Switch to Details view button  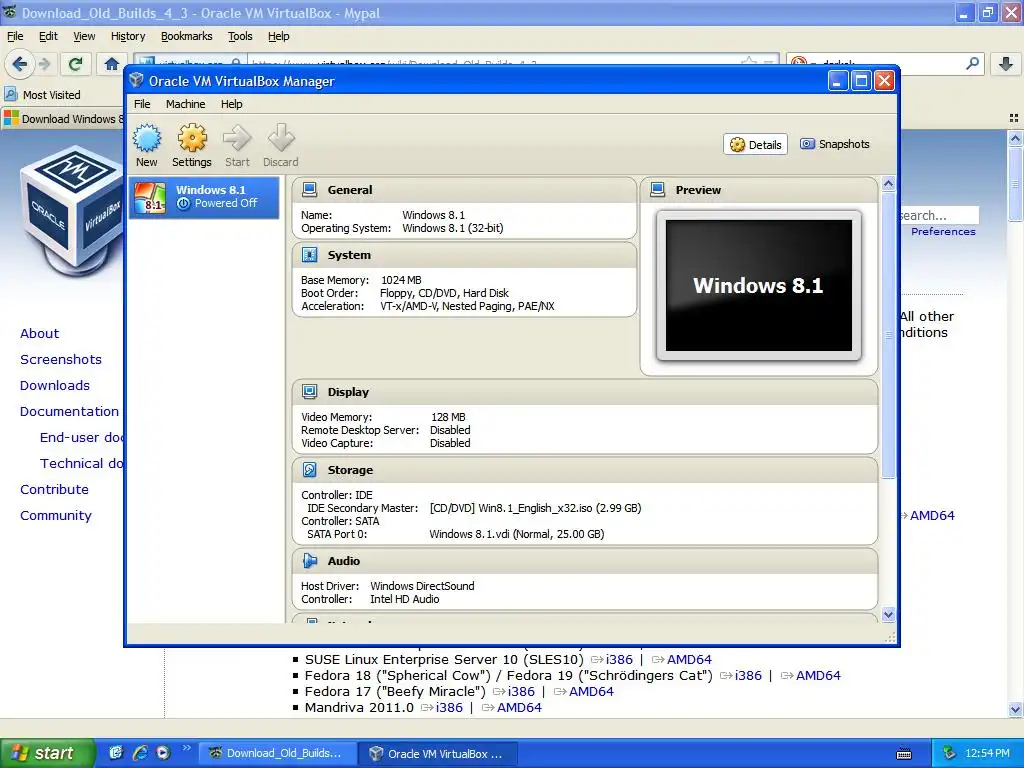(756, 144)
